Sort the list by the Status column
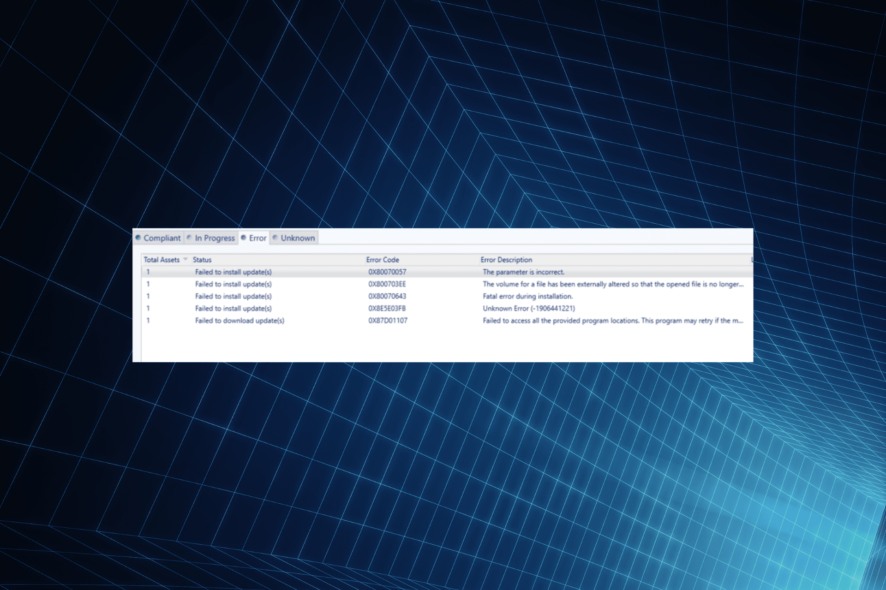Image resolution: width=886 pixels, height=590 pixels. point(203,259)
